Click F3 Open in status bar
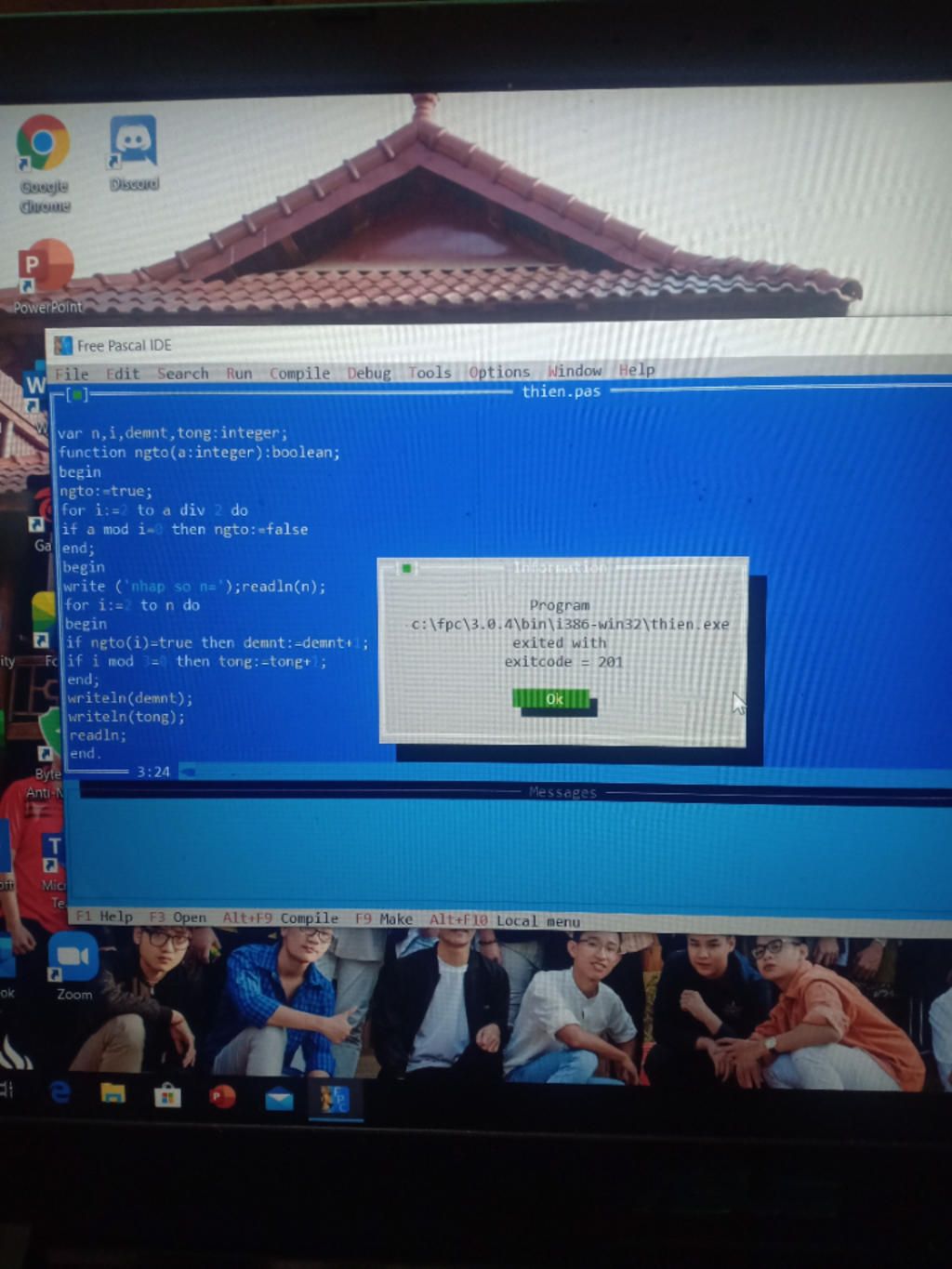Screen dimensions: 952x1269 [178, 918]
